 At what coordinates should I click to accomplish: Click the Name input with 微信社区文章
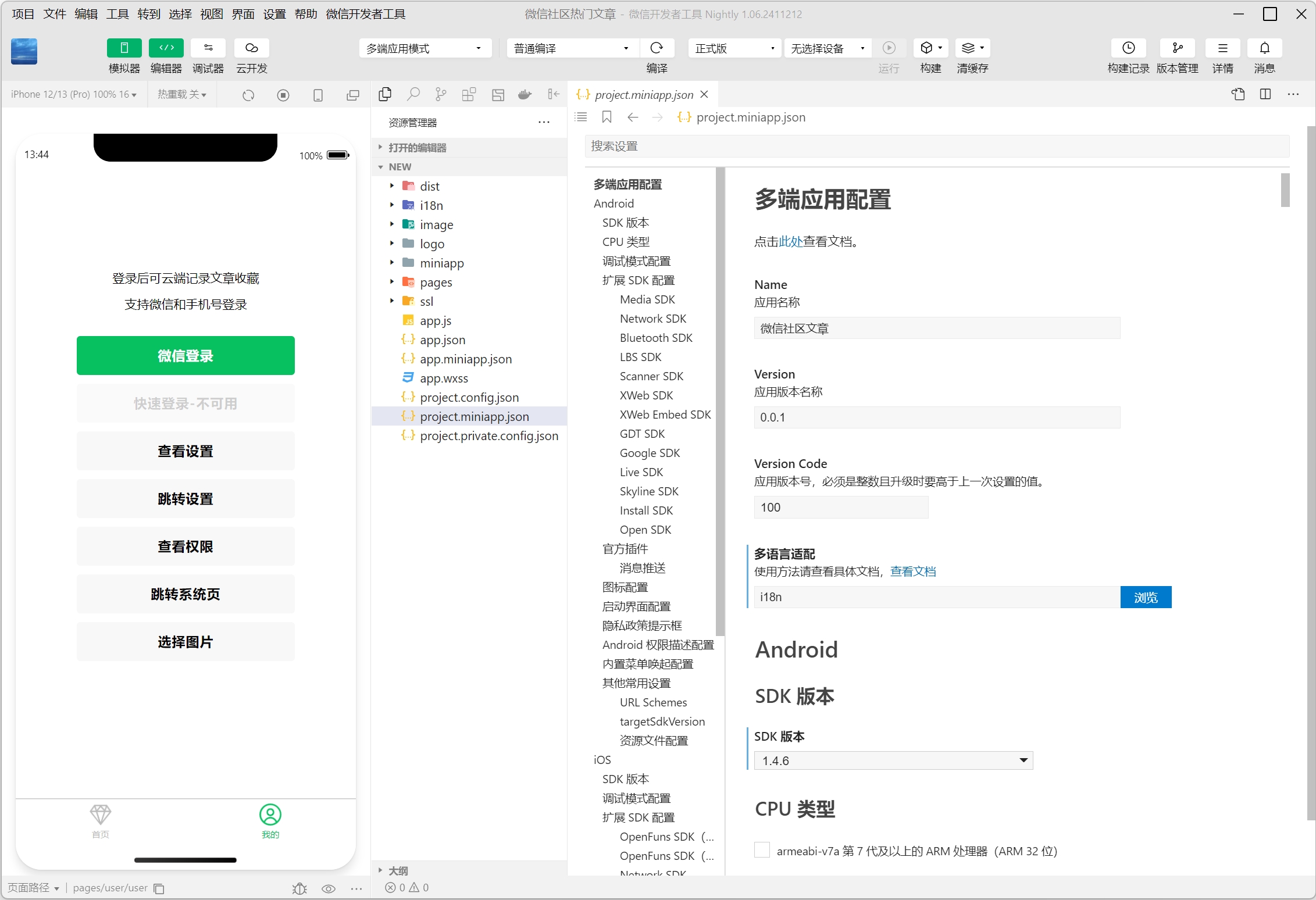coord(937,328)
